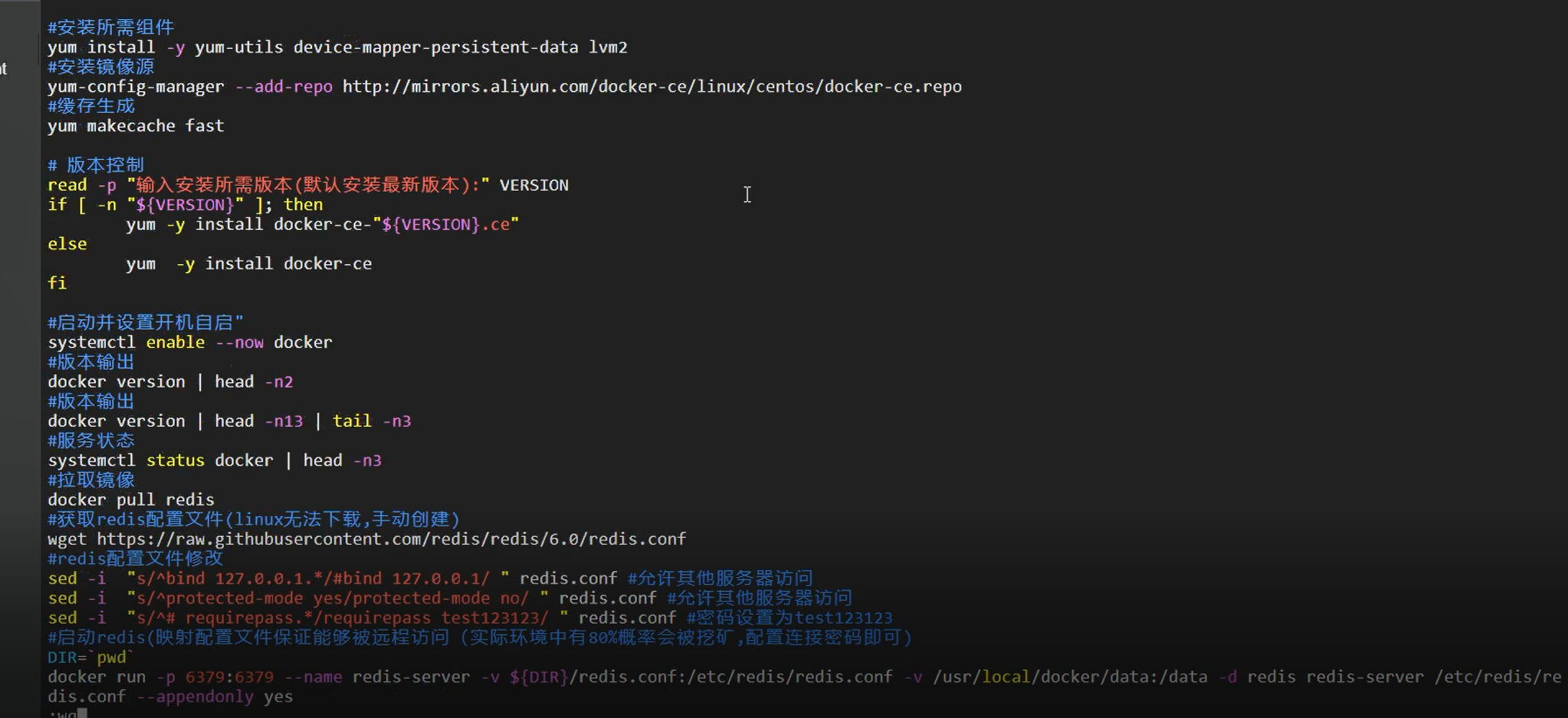Click the '#密码设置为test123123' comment
Image resolution: width=1568 pixels, height=718 pixels.
pyautogui.click(x=790, y=617)
